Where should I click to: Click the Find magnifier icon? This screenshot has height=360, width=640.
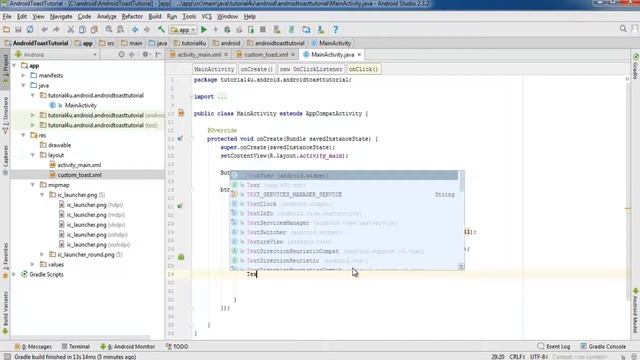109,29
